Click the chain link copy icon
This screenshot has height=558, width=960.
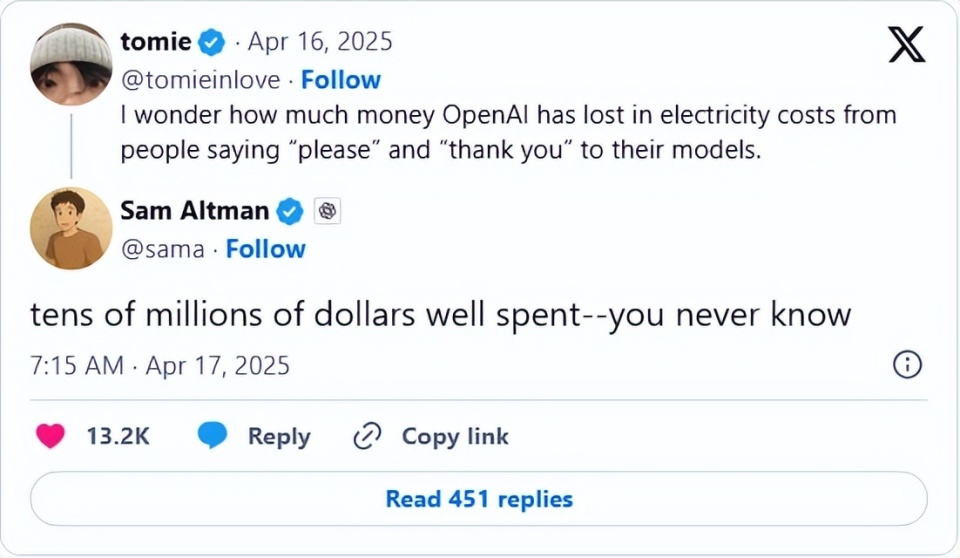click(368, 436)
